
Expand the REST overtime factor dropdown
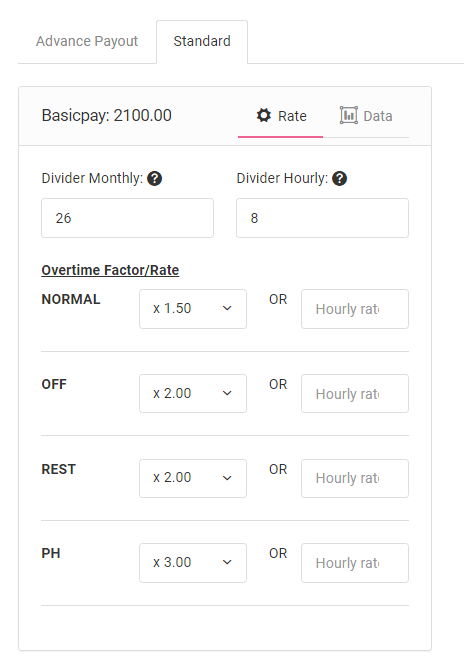[x=193, y=478]
